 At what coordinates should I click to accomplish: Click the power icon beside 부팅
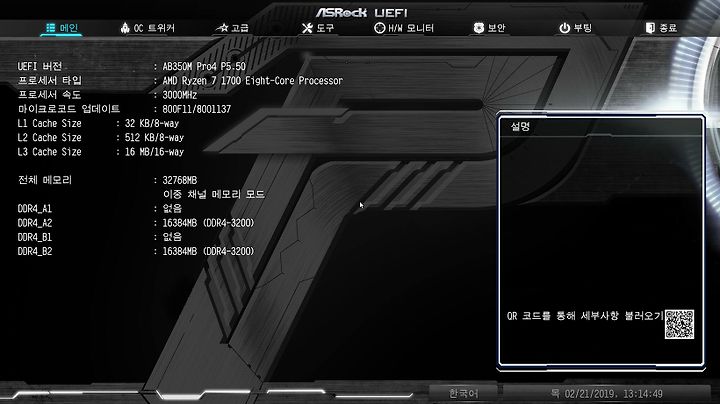564,28
